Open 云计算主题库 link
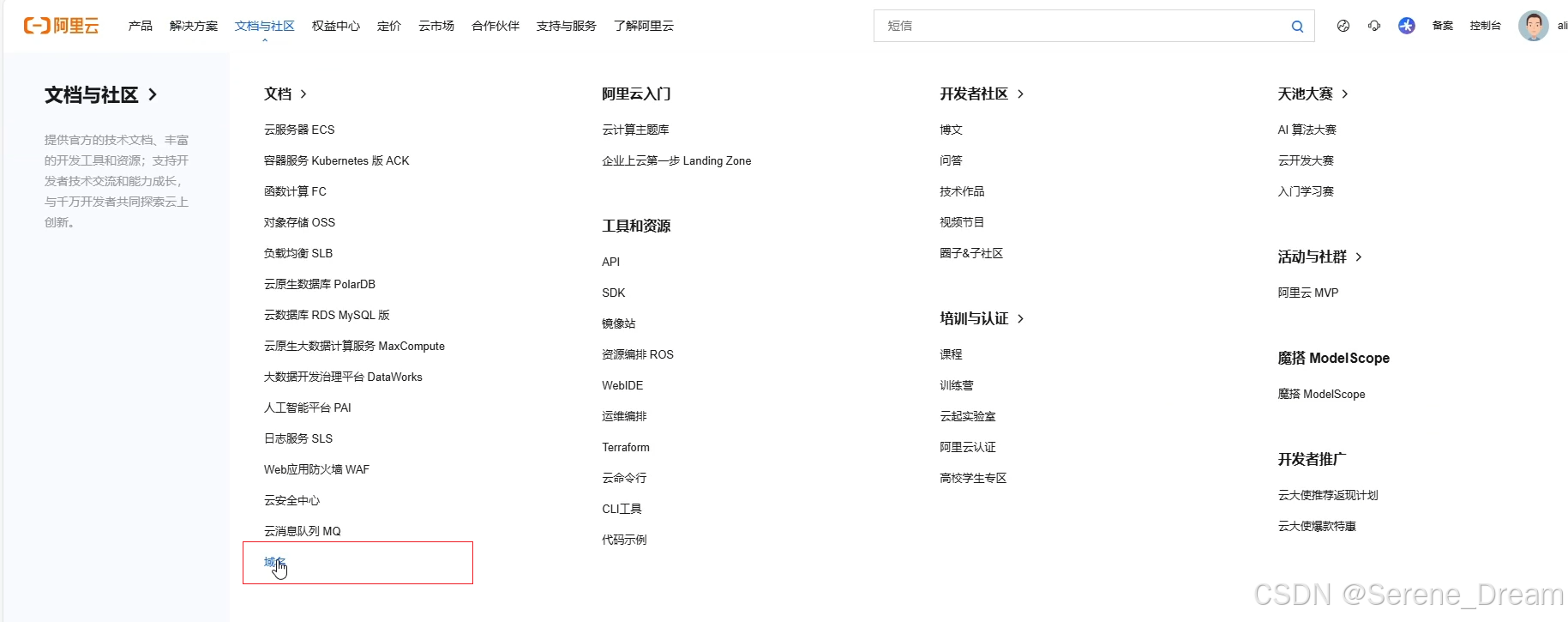The width and height of the screenshot is (1568, 622). pos(635,130)
